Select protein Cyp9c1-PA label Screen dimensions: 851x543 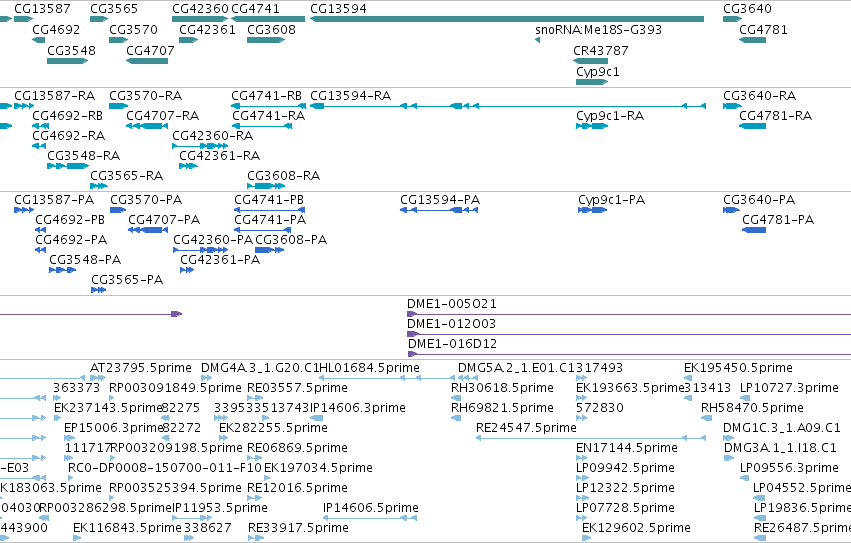coord(612,200)
